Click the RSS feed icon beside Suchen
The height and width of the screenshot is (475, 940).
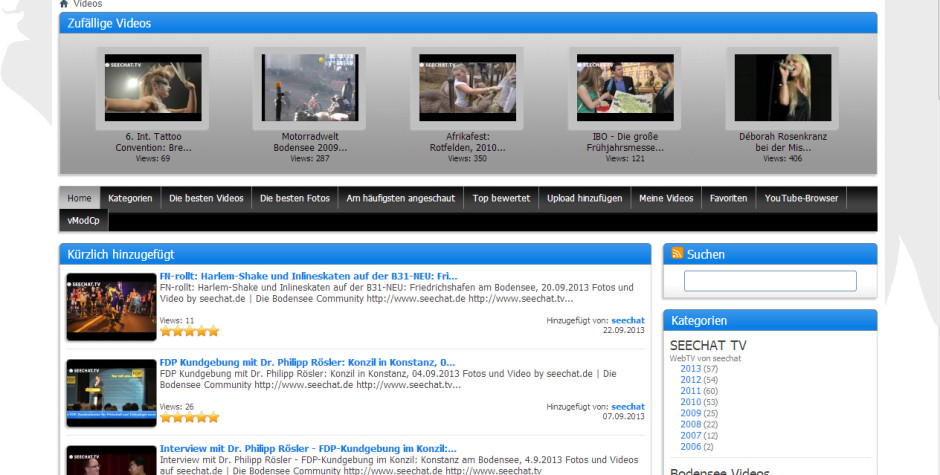pos(677,253)
